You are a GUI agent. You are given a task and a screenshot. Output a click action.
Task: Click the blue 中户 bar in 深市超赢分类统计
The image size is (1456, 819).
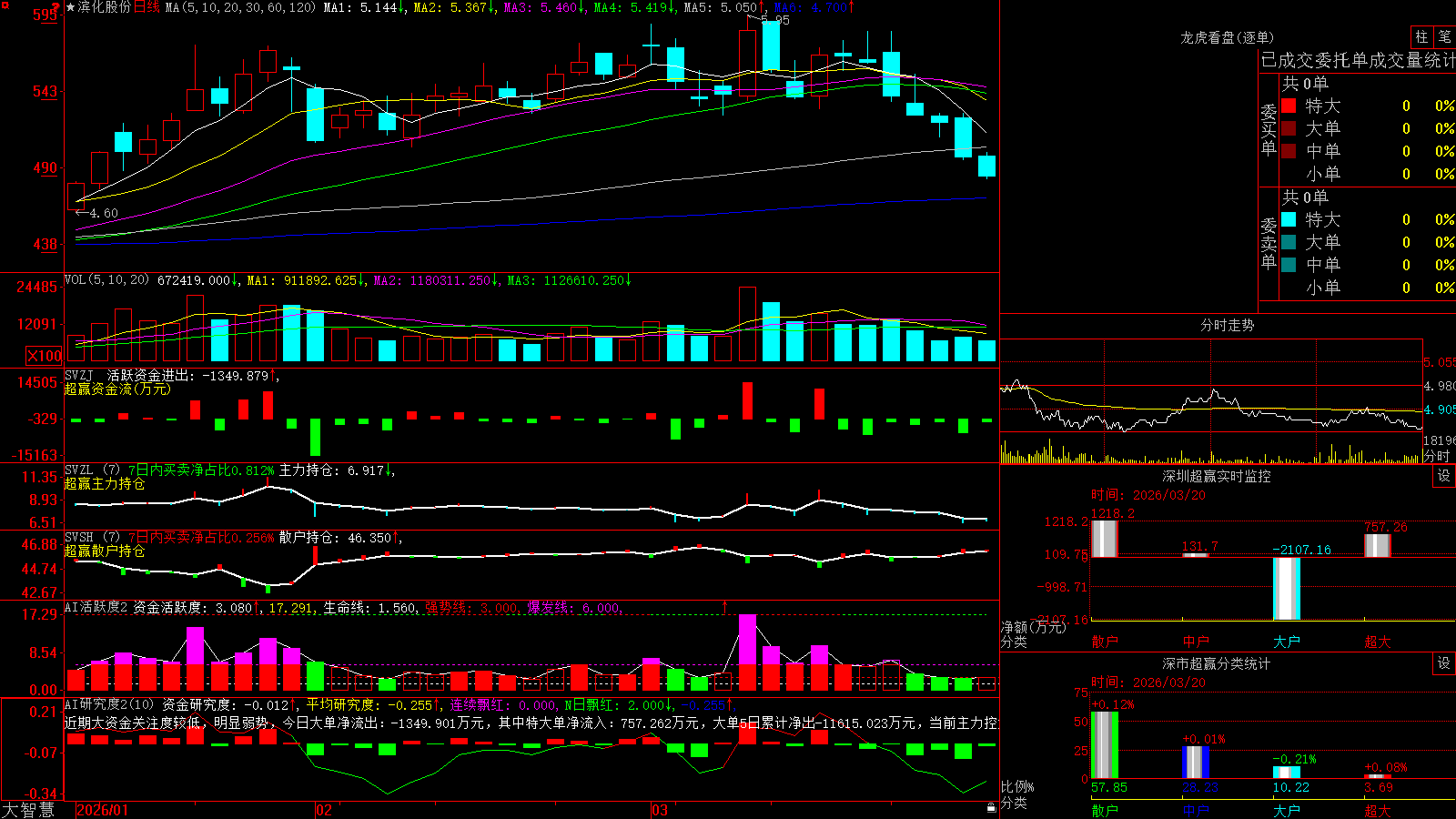[x=1196, y=763]
